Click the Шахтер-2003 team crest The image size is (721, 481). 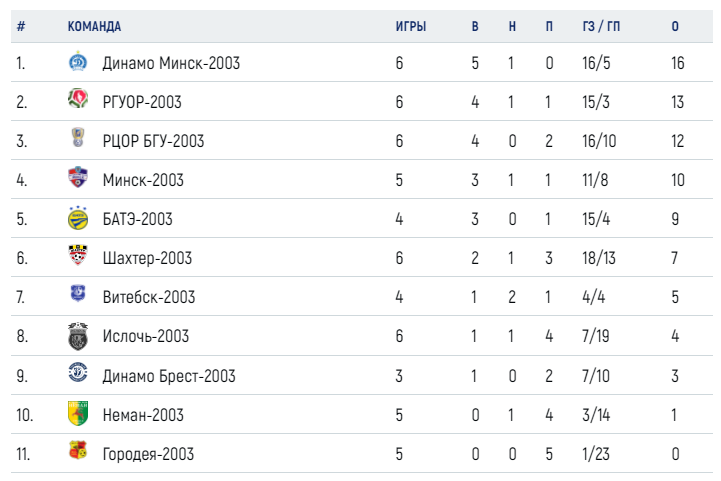click(x=78, y=255)
